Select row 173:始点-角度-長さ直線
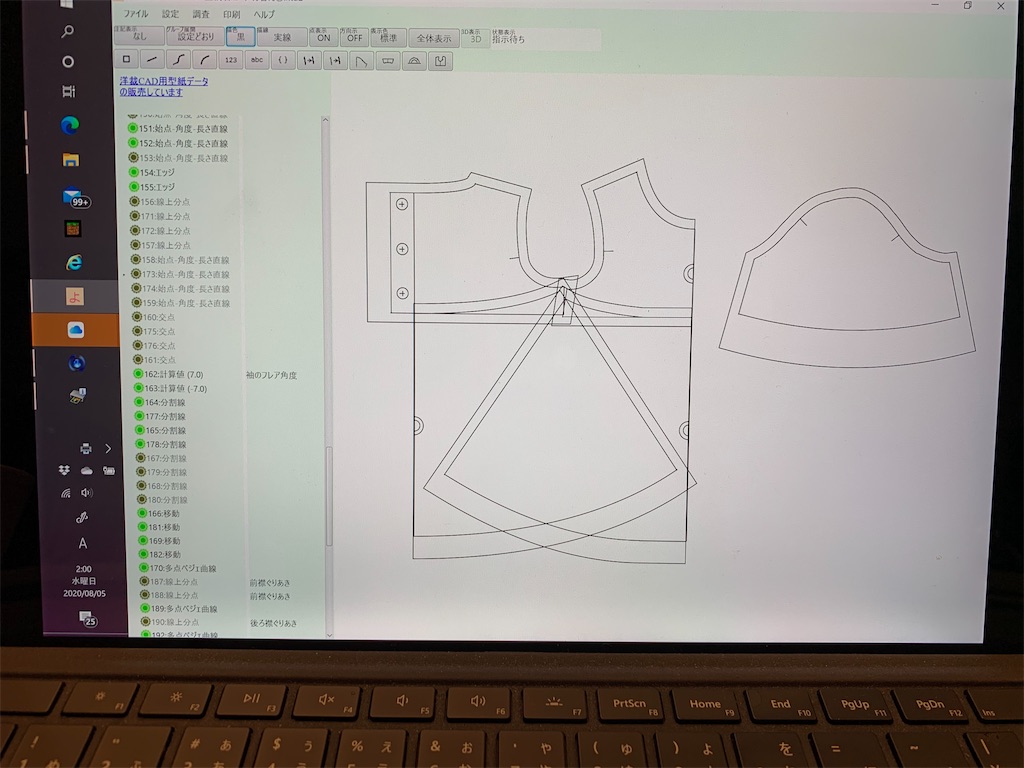1024x768 pixels. pyautogui.click(x=180, y=274)
